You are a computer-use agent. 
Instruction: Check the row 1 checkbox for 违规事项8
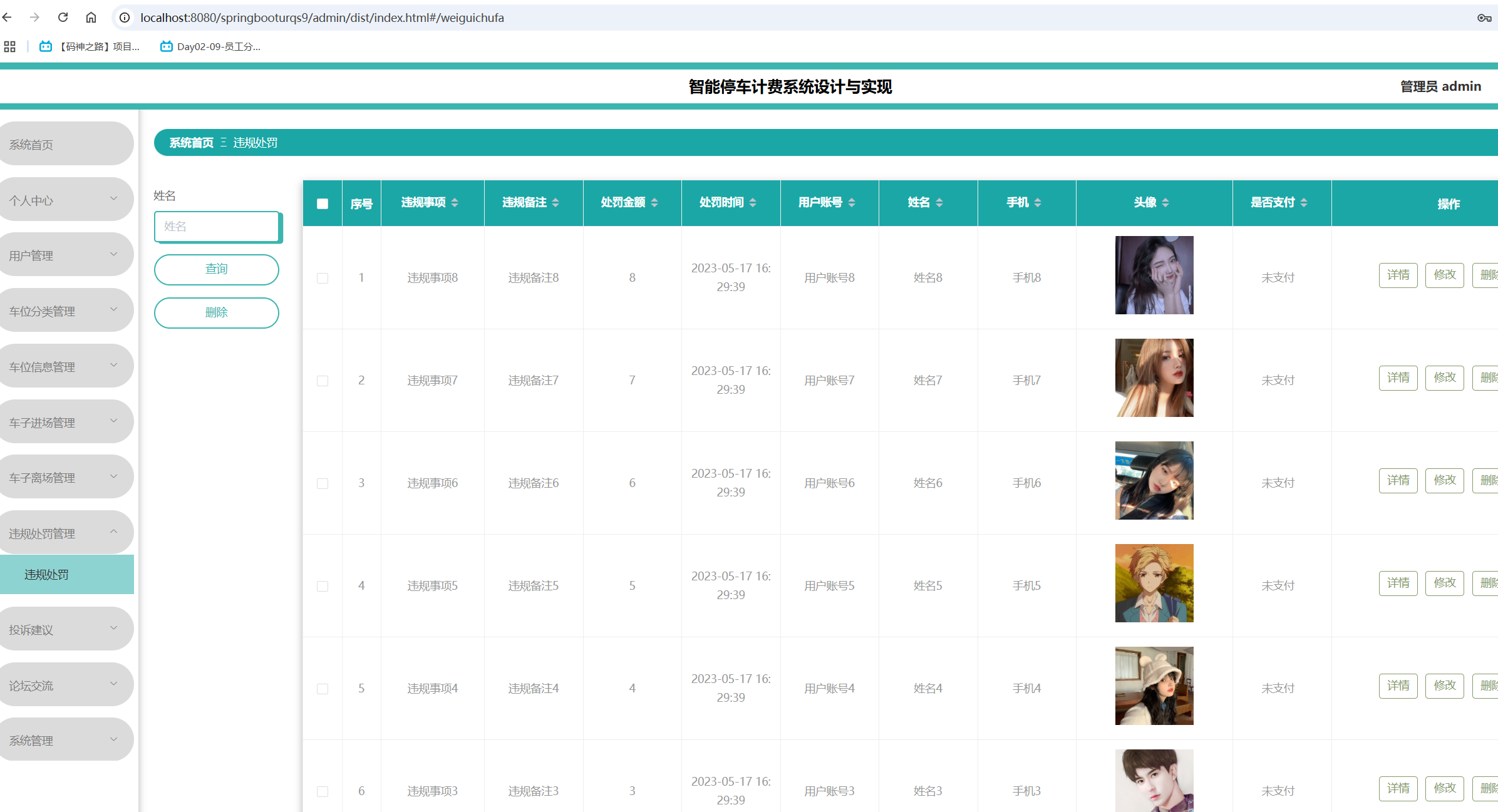(323, 278)
